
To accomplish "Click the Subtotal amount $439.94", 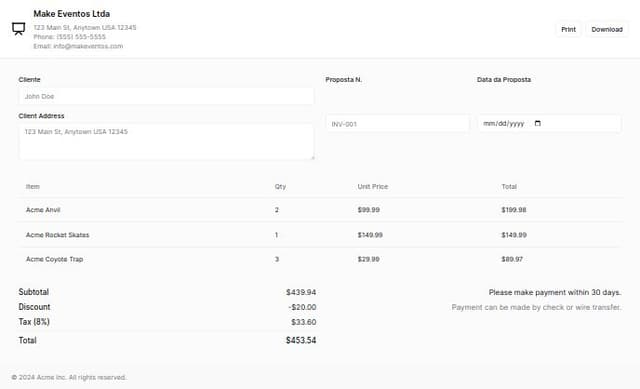I will coord(301,292).
